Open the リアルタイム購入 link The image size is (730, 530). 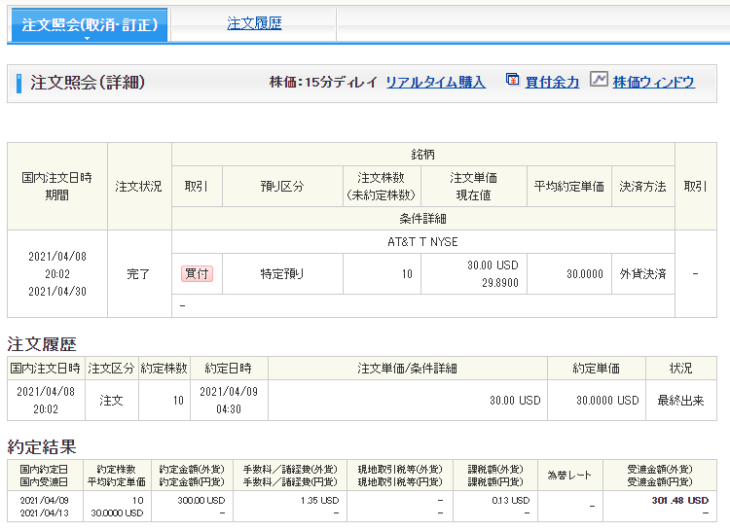435,83
